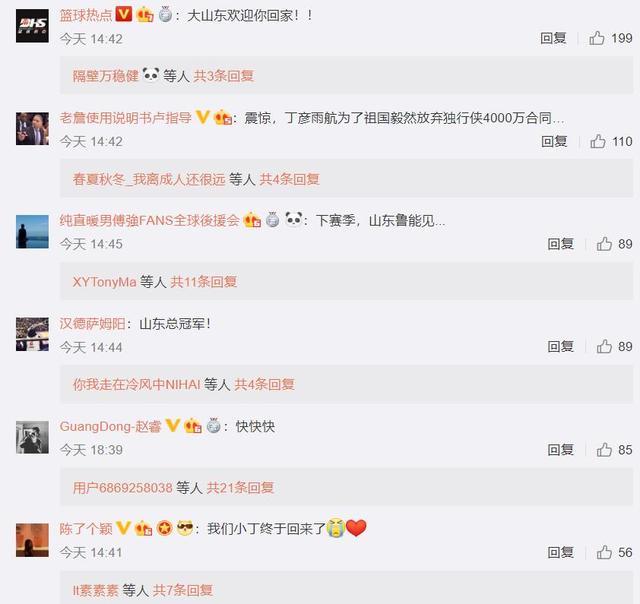
Task: Open 汉德萨姆阳 user profile name link
Action: coord(92,324)
